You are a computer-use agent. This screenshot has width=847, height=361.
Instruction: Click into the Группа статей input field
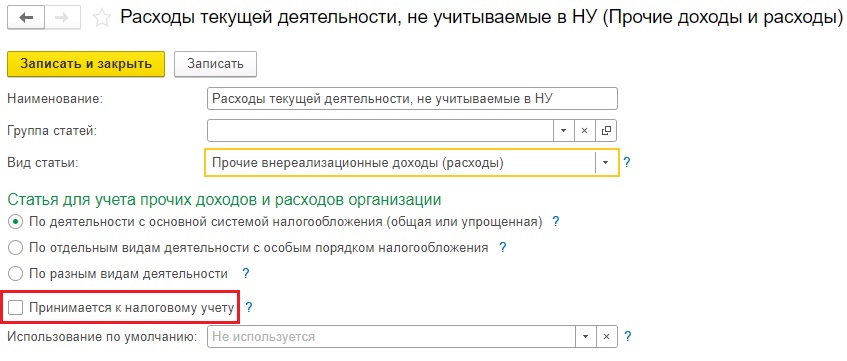pos(380,130)
